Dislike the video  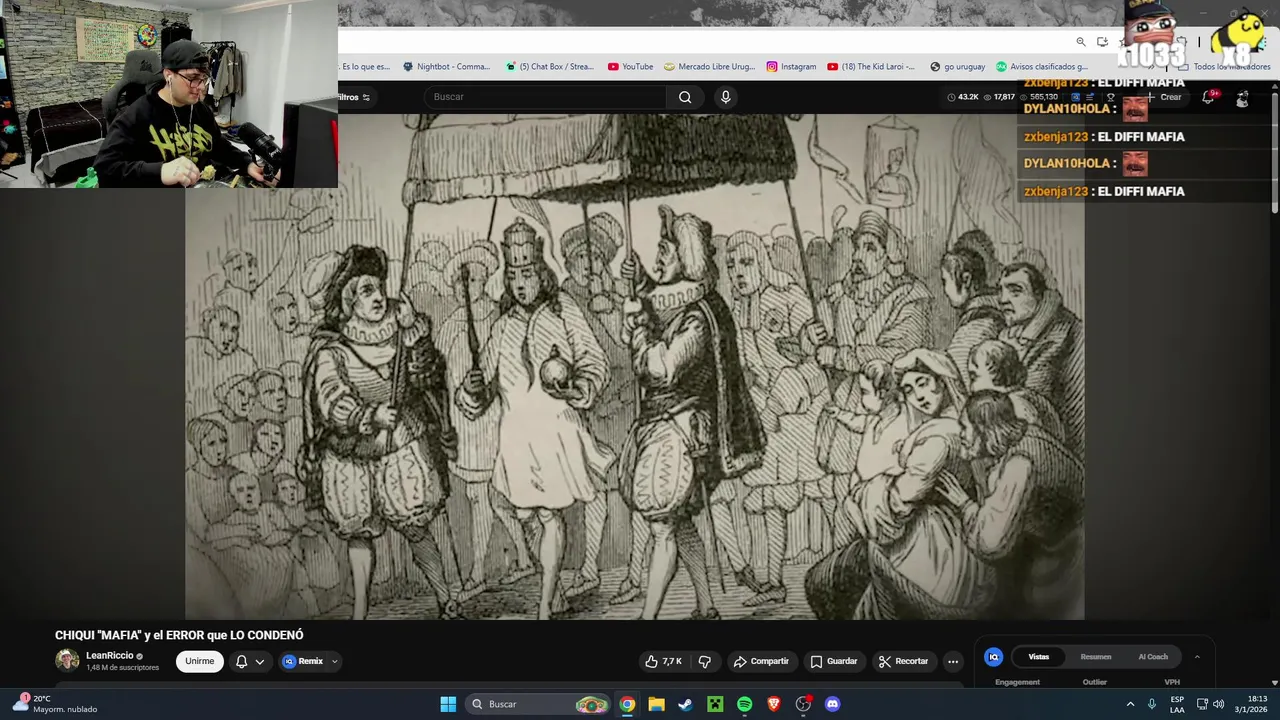point(705,661)
